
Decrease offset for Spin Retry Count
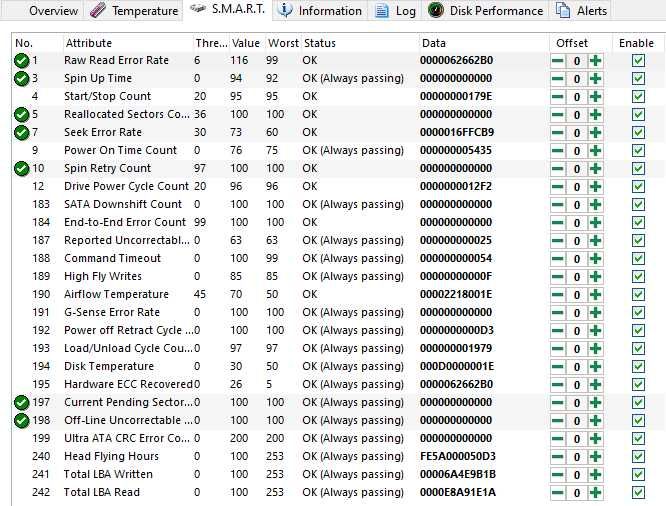point(558,169)
